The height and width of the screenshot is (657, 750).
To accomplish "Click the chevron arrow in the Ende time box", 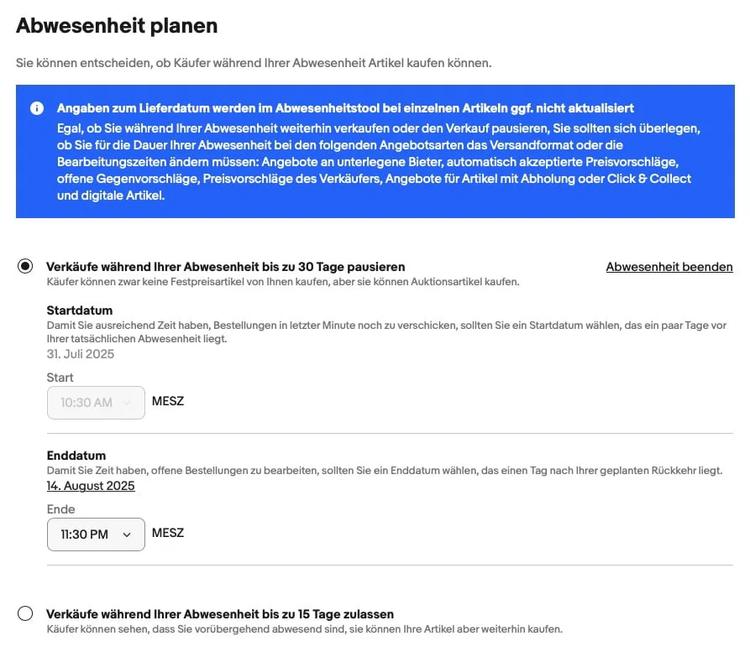I will pos(126,535).
